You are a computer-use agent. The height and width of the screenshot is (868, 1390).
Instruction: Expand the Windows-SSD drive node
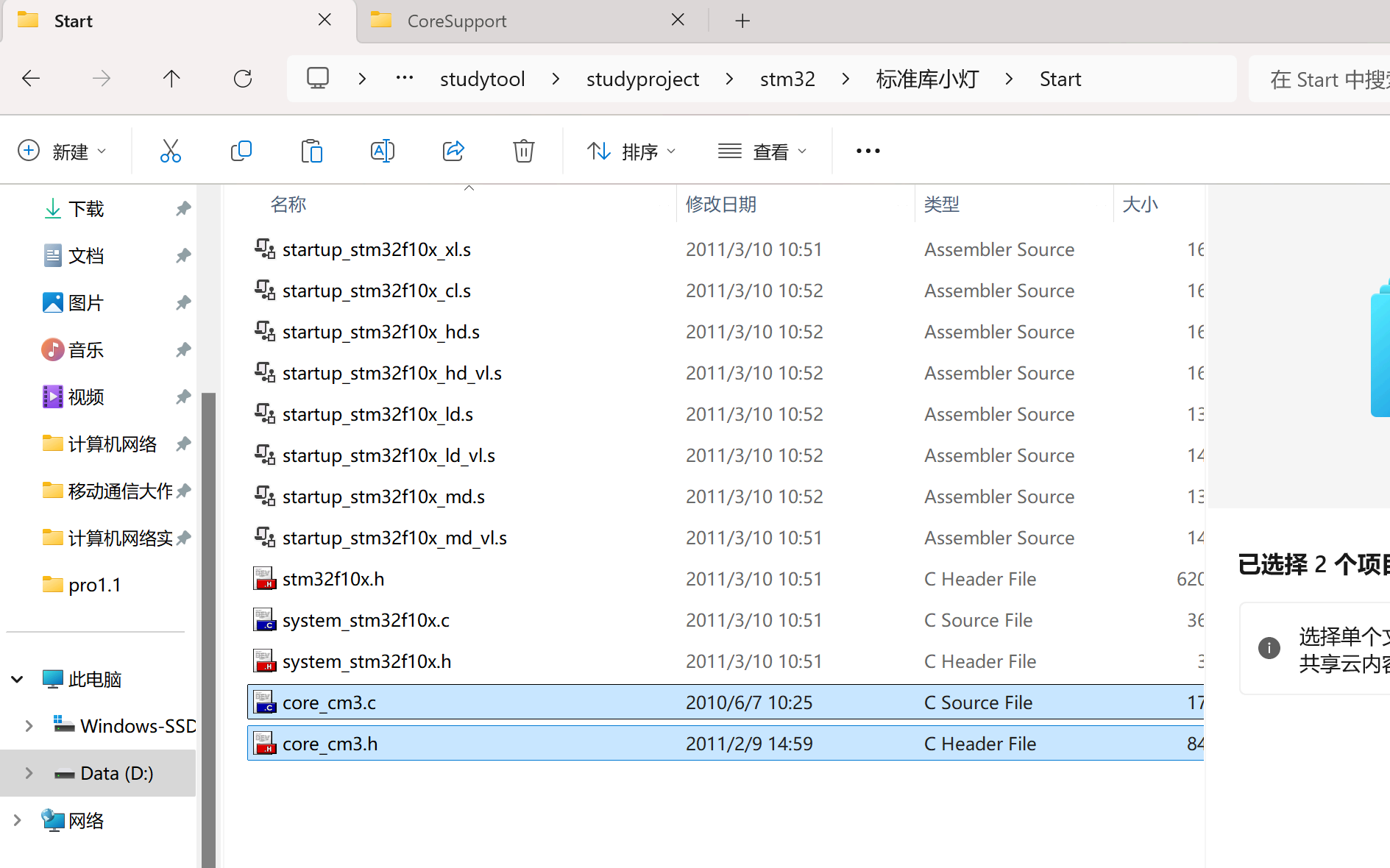pos(29,726)
